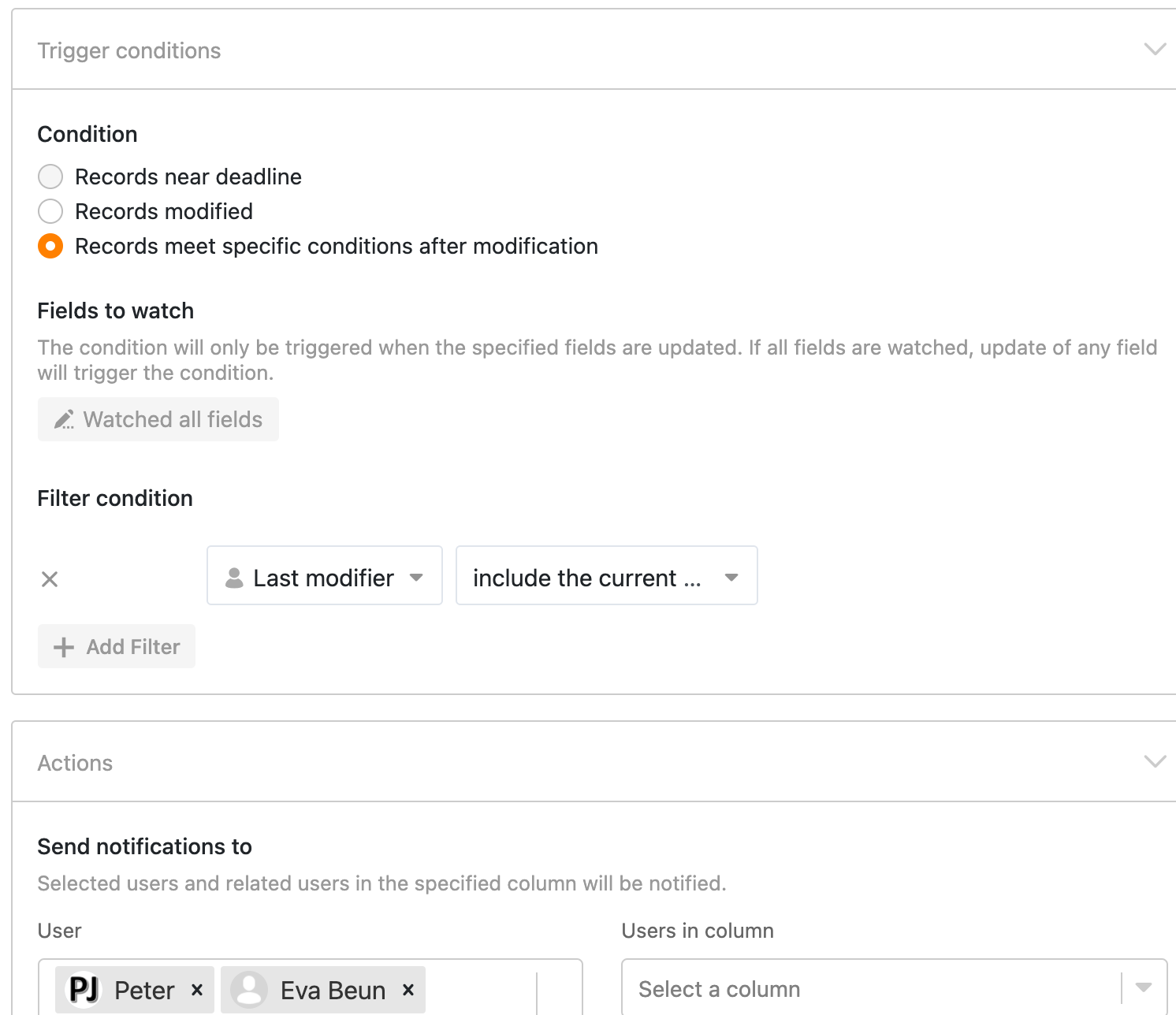Select Records meet specific conditions radio
Image resolution: width=1176 pixels, height=1015 pixels.
pyautogui.click(x=50, y=246)
